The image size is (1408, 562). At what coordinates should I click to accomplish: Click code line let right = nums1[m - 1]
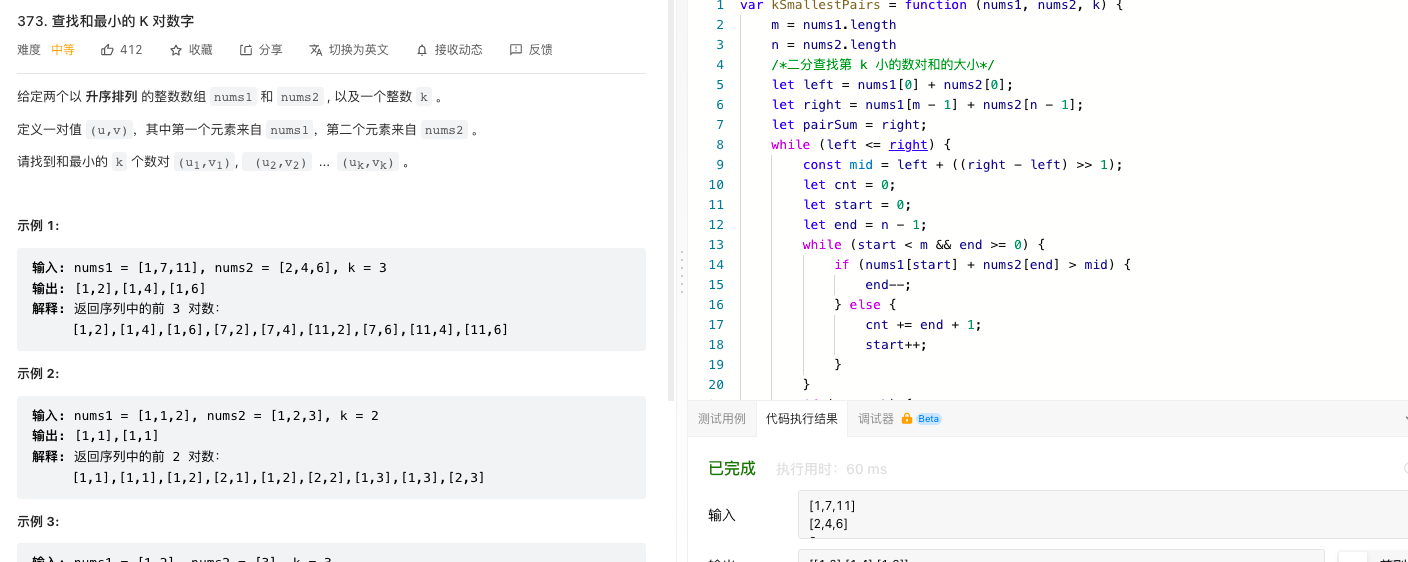click(x=927, y=105)
